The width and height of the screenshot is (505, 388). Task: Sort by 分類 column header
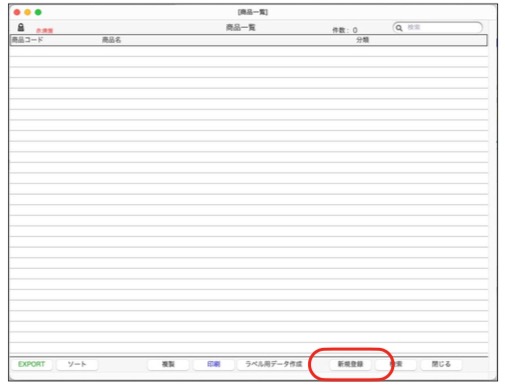(362, 40)
